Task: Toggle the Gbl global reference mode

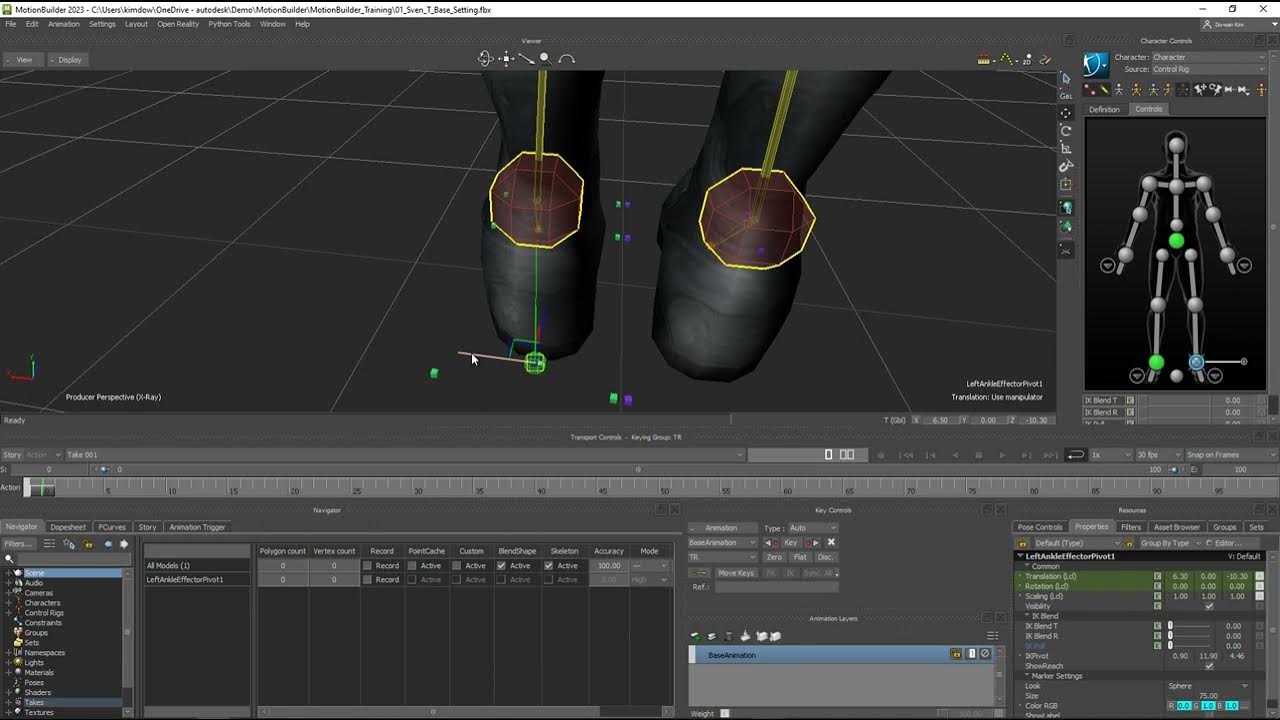Action: (1066, 96)
